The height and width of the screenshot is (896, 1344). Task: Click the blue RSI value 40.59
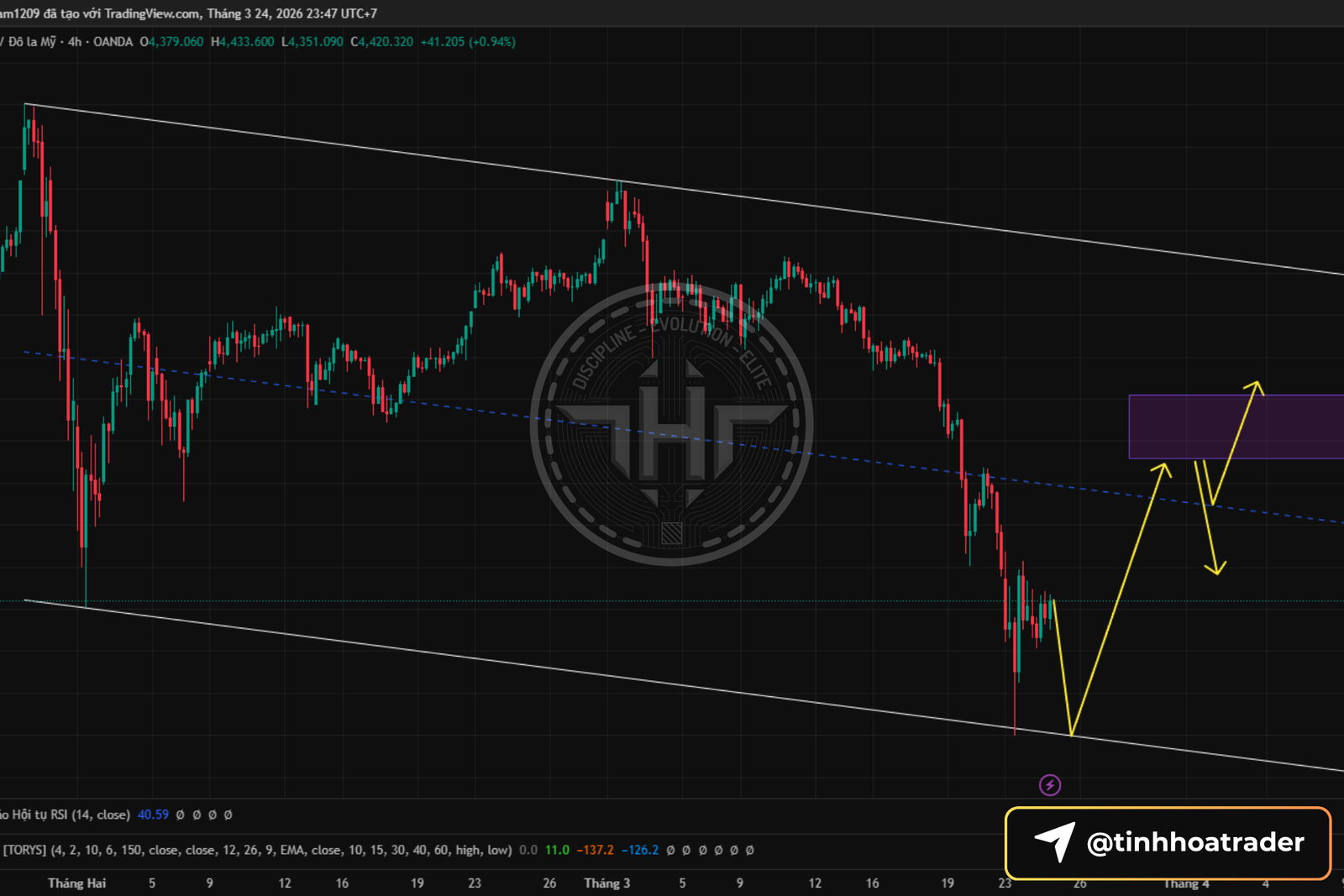[x=153, y=815]
